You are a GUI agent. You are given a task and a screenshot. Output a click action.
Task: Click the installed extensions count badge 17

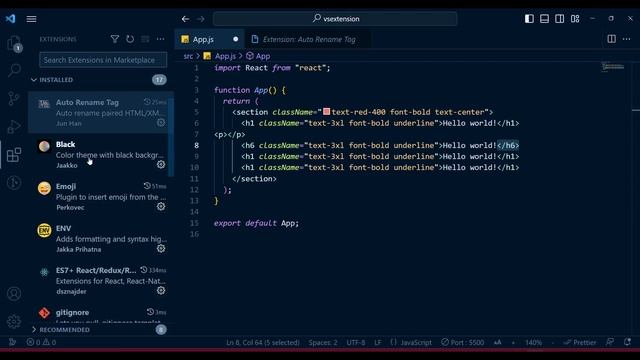[159, 80]
